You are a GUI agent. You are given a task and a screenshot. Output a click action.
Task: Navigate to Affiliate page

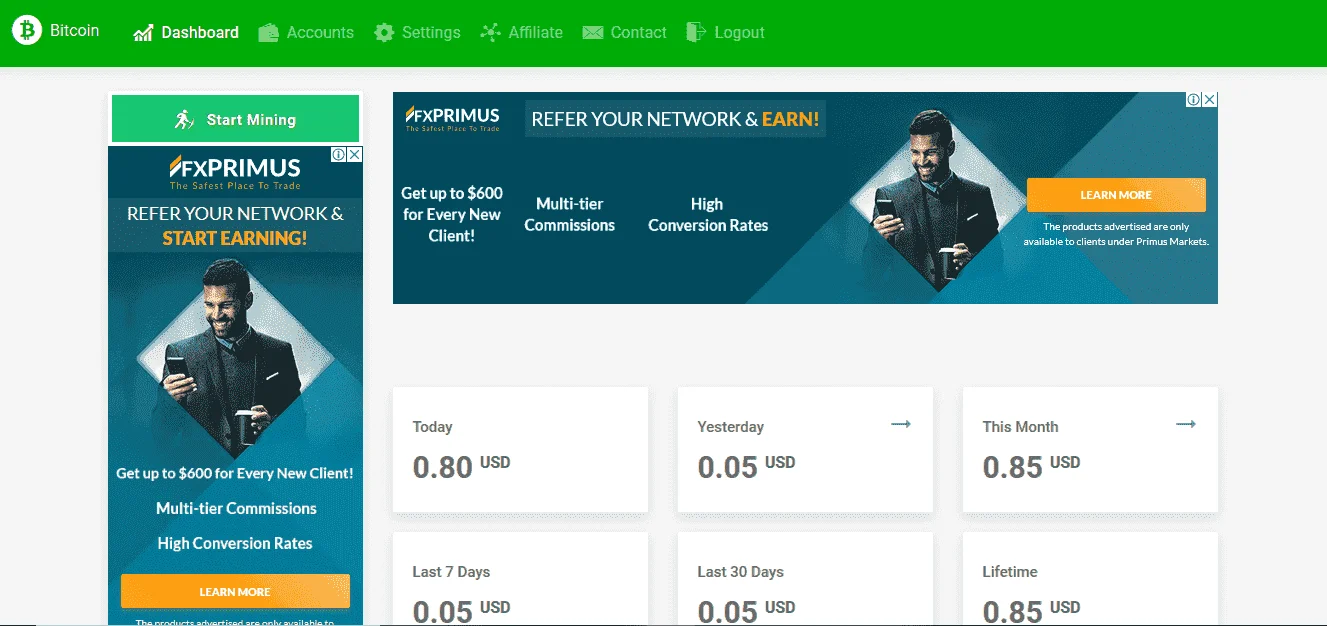click(521, 33)
